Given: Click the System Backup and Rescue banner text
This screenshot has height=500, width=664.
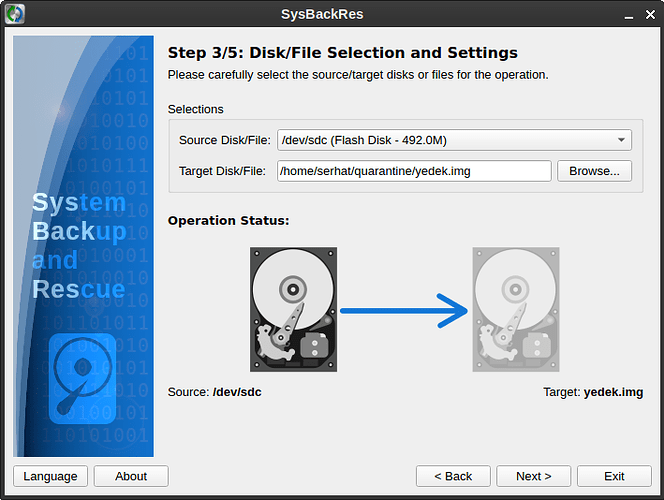Looking at the screenshot, I should click(79, 246).
